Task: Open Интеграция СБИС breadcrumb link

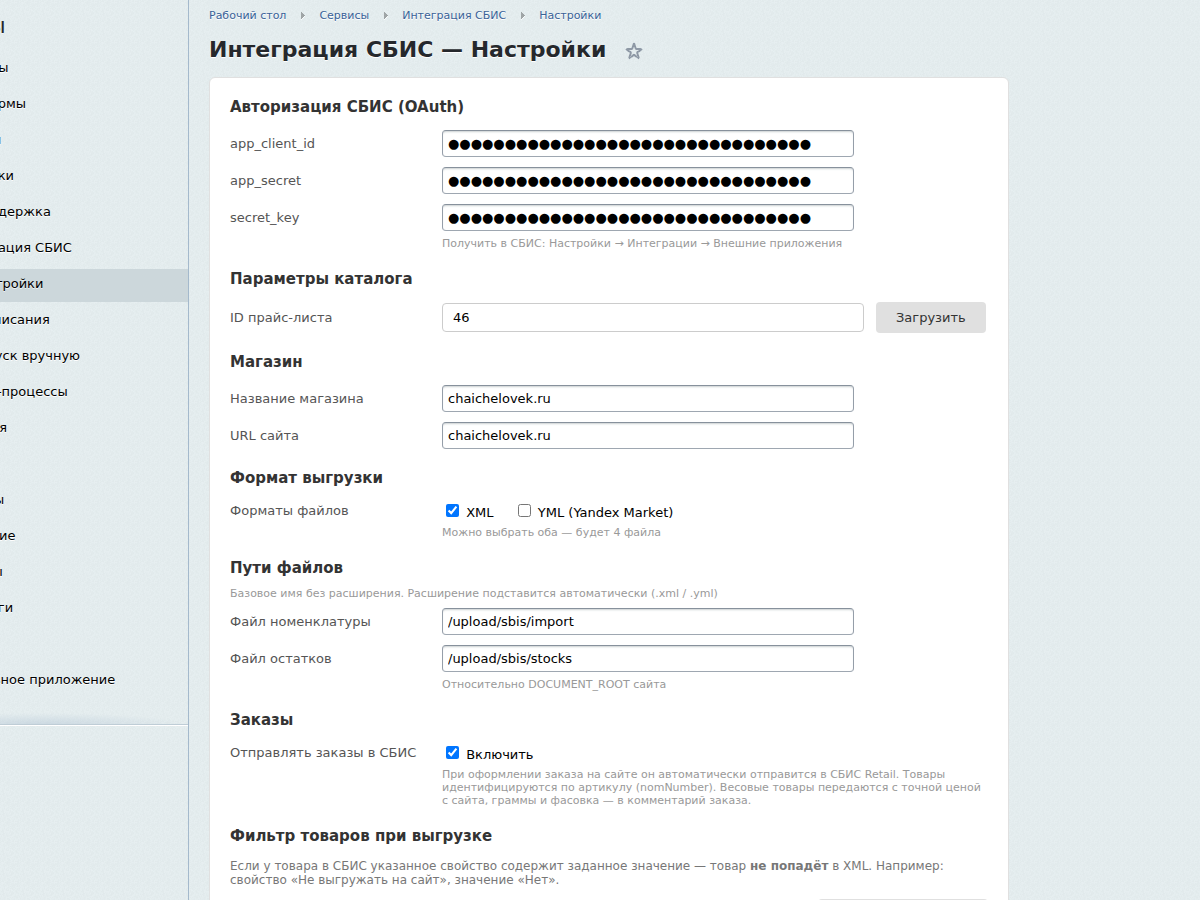Action: [x=454, y=15]
